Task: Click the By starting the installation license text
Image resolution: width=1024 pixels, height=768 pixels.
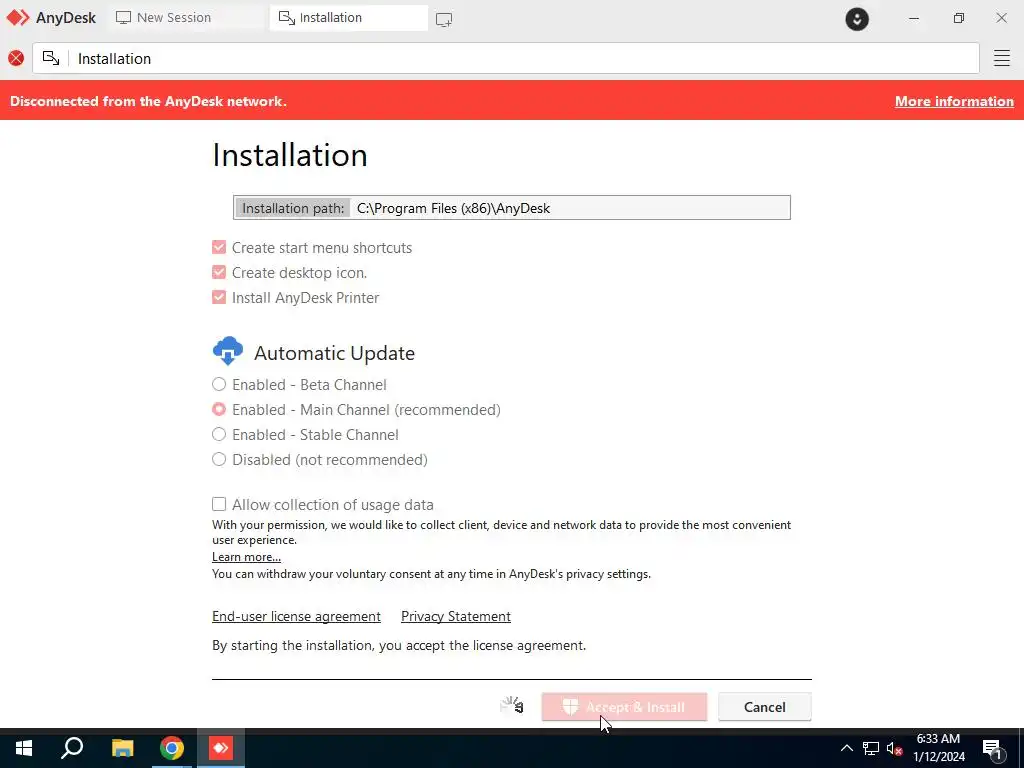Action: (x=399, y=645)
